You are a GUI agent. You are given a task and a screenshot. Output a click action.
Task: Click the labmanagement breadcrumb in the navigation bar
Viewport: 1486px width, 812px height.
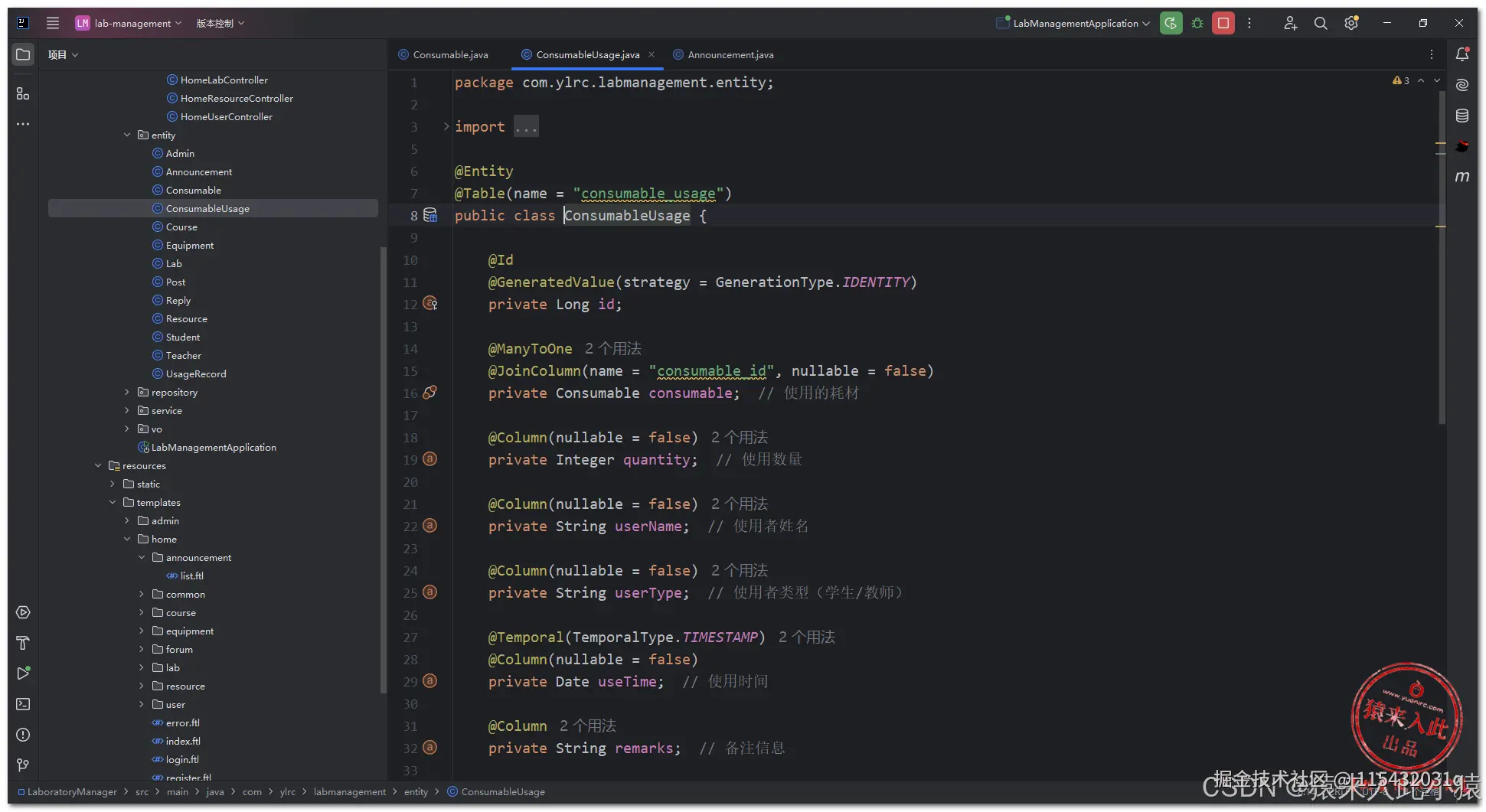point(349,791)
